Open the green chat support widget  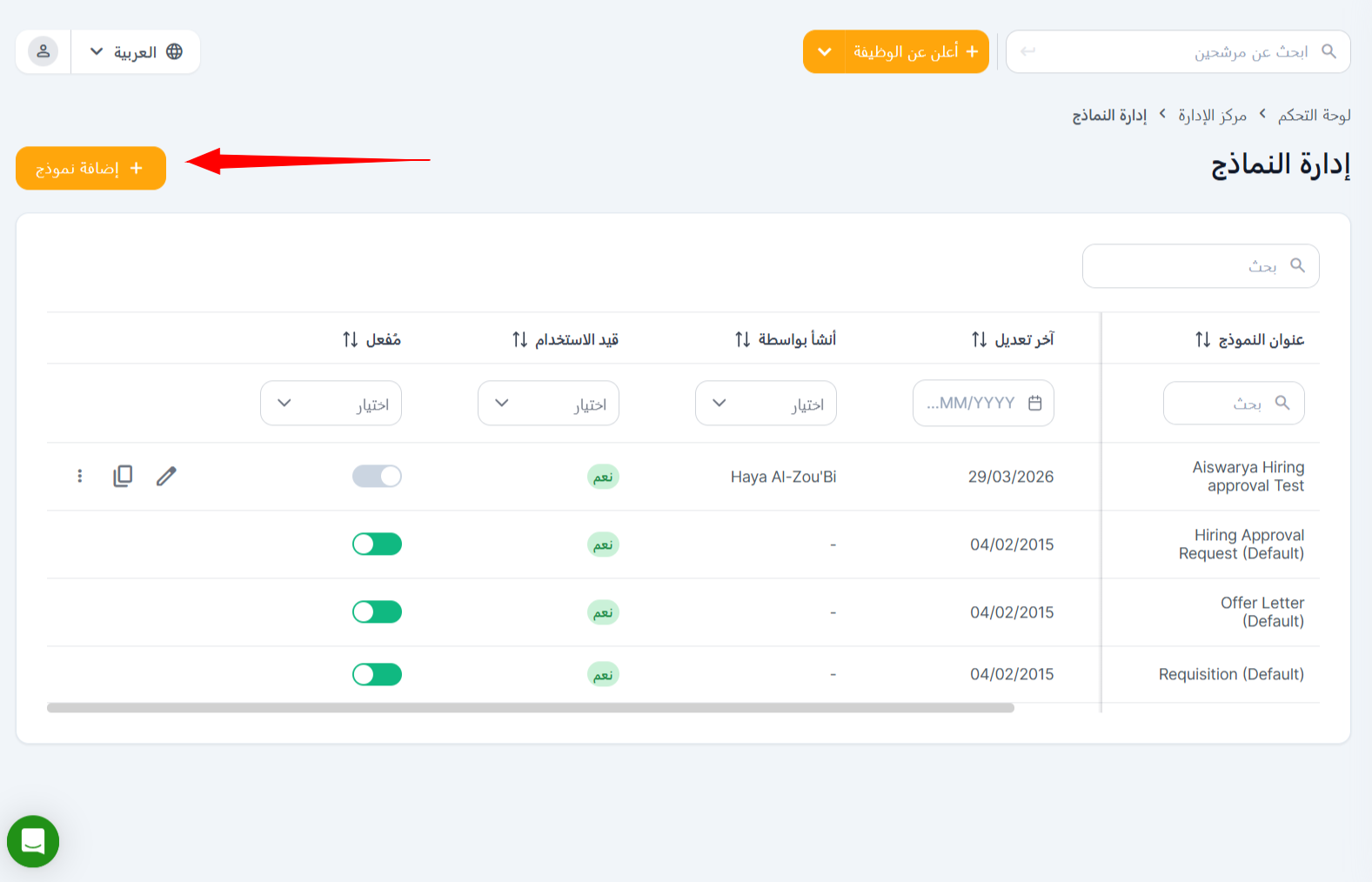point(33,841)
